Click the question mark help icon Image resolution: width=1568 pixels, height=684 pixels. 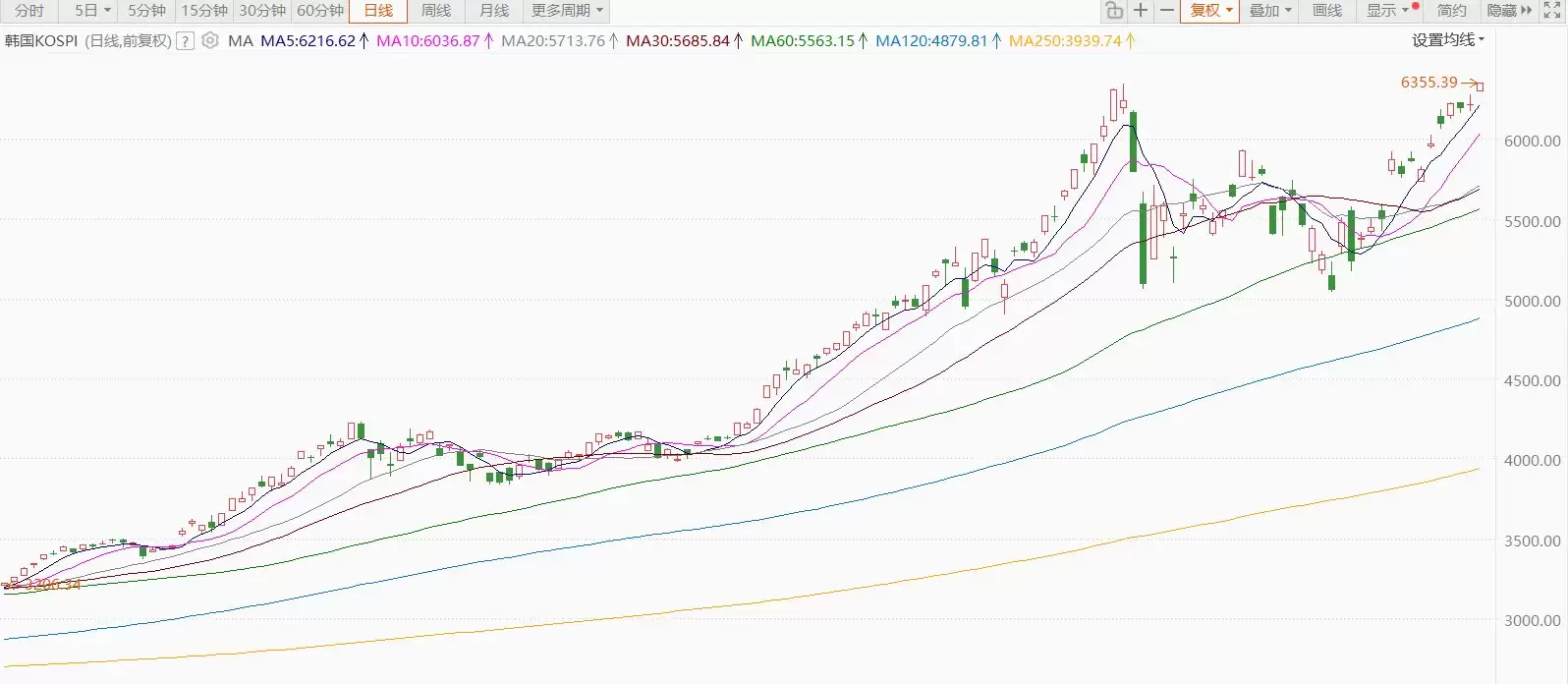(x=185, y=41)
